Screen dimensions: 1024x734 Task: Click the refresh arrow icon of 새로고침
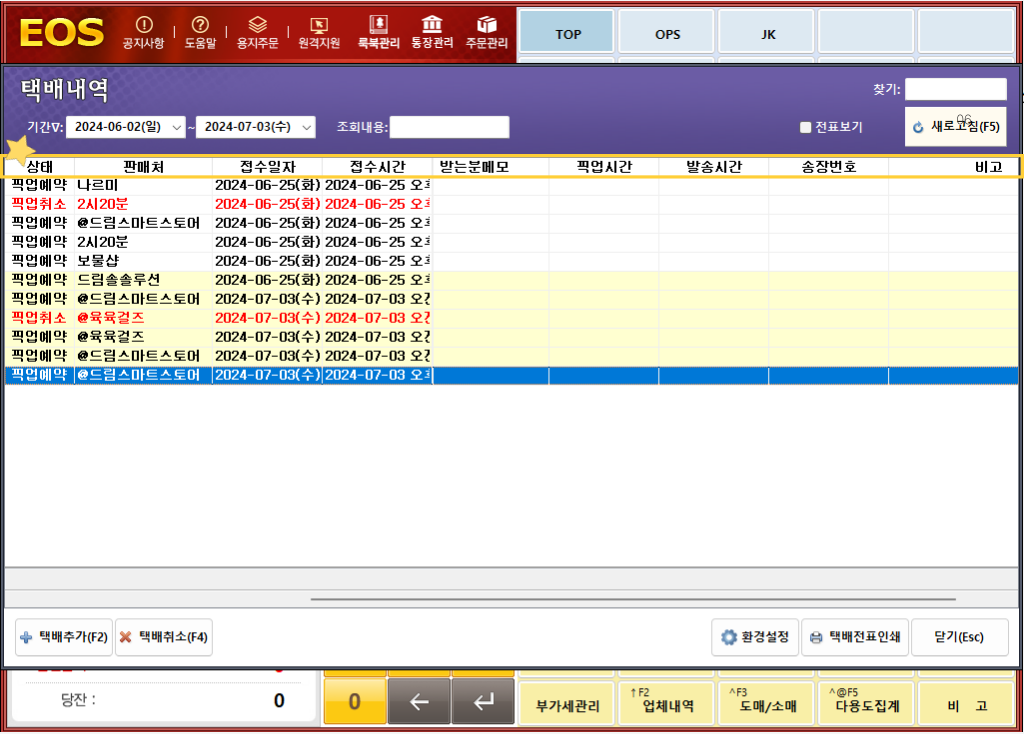[x=918, y=127]
